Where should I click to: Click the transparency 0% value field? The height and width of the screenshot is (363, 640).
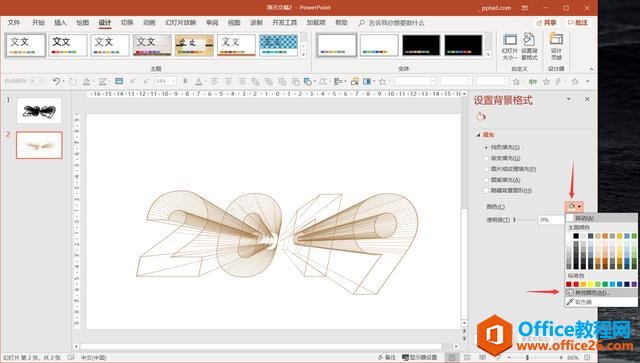point(551,220)
